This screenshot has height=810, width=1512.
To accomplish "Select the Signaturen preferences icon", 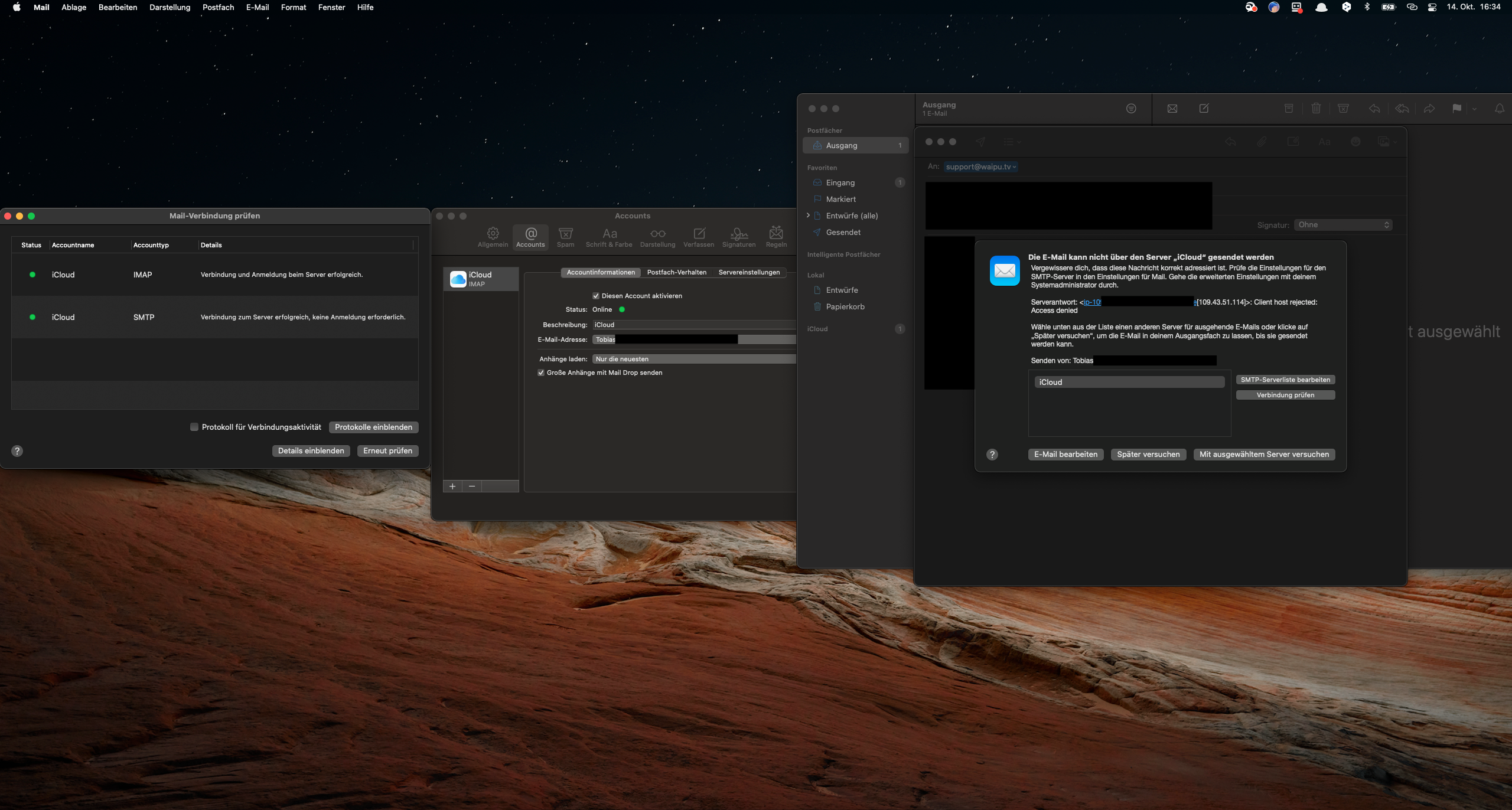I will tap(738, 237).
